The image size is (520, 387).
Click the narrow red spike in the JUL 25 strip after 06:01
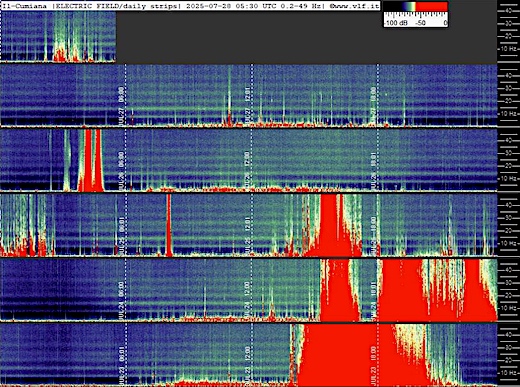point(169,225)
